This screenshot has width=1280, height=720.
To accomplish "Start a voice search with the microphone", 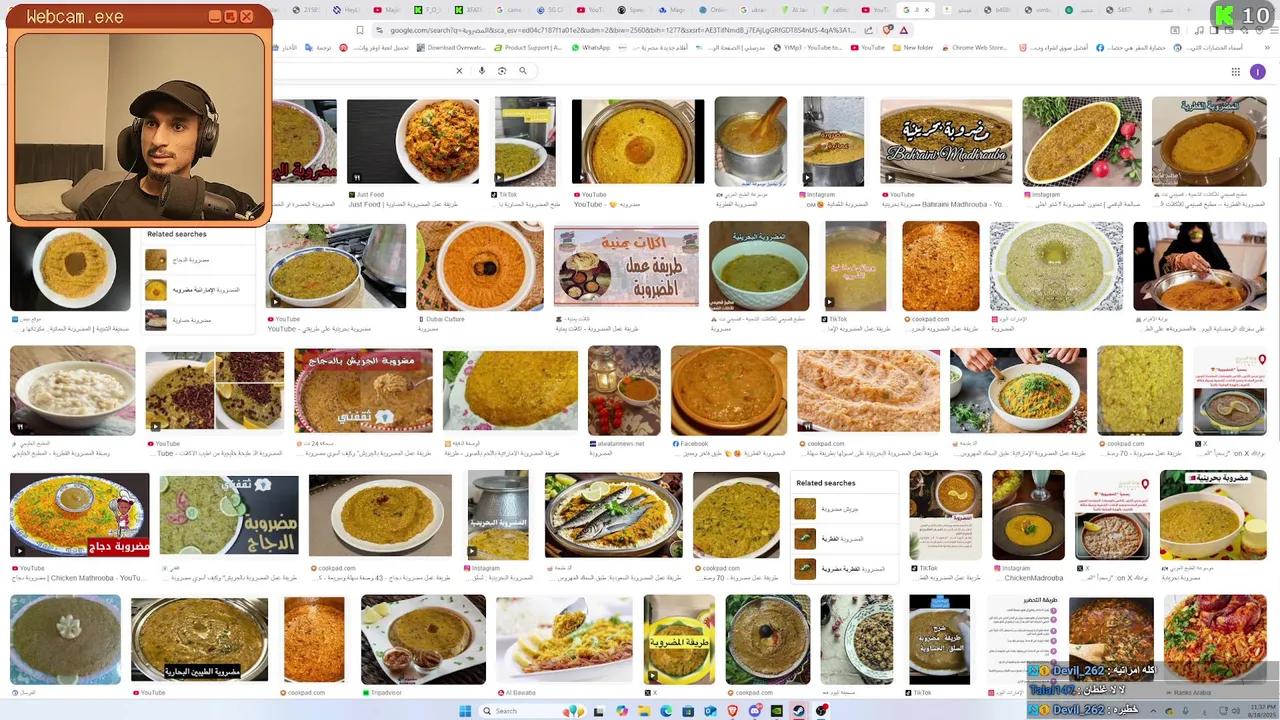I will click(482, 71).
